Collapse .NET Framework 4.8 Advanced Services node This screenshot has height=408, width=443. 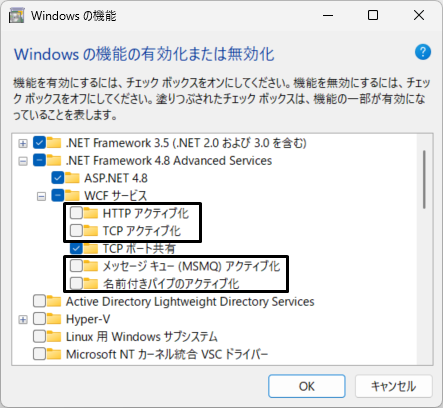(23, 161)
